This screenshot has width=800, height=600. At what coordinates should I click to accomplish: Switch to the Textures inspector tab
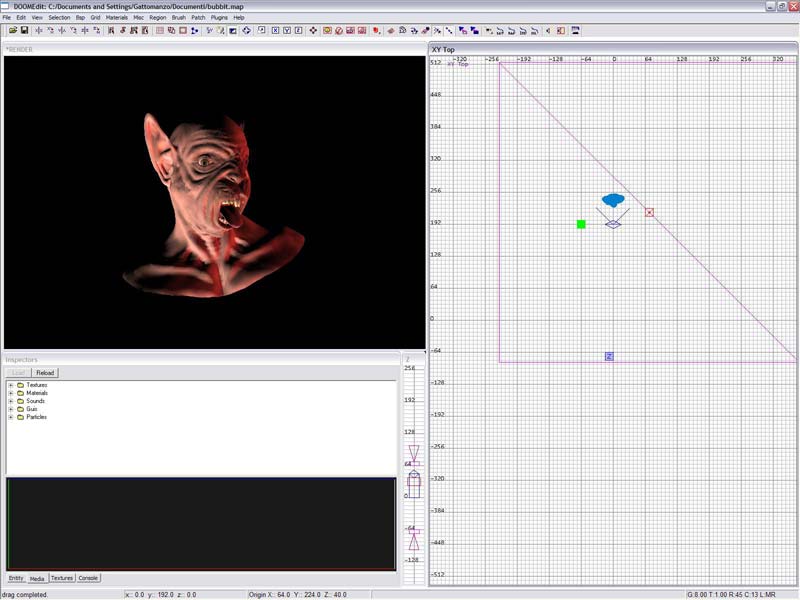pyautogui.click(x=62, y=578)
